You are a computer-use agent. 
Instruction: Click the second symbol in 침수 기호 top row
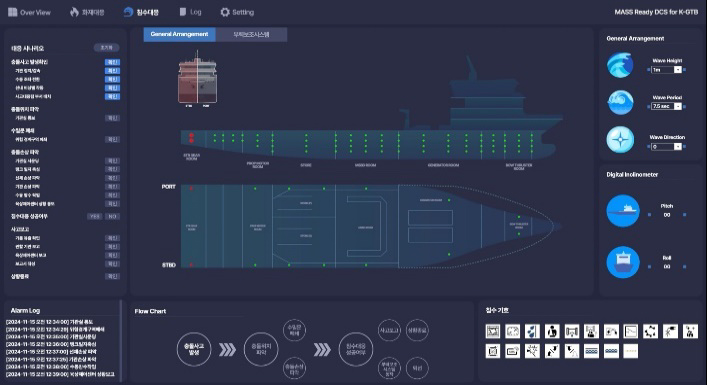(x=513, y=331)
